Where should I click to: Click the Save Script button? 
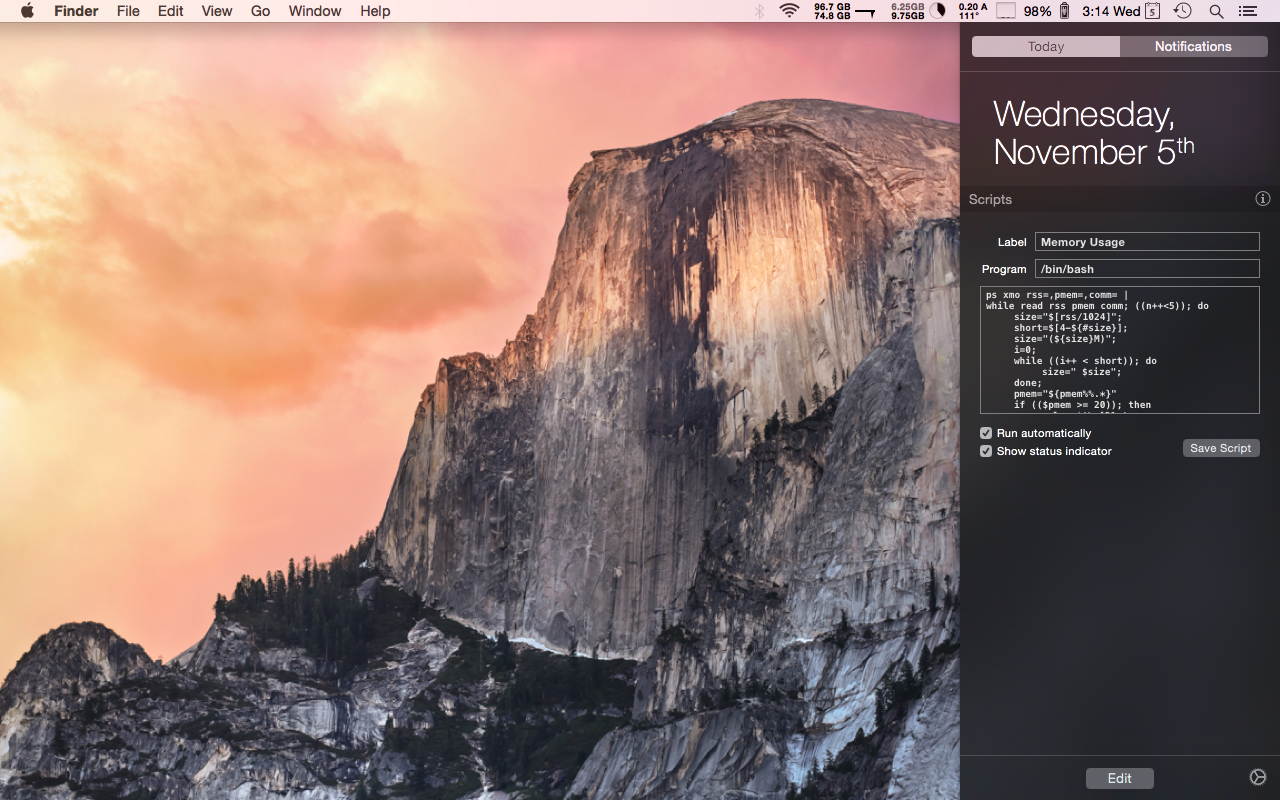(1221, 448)
